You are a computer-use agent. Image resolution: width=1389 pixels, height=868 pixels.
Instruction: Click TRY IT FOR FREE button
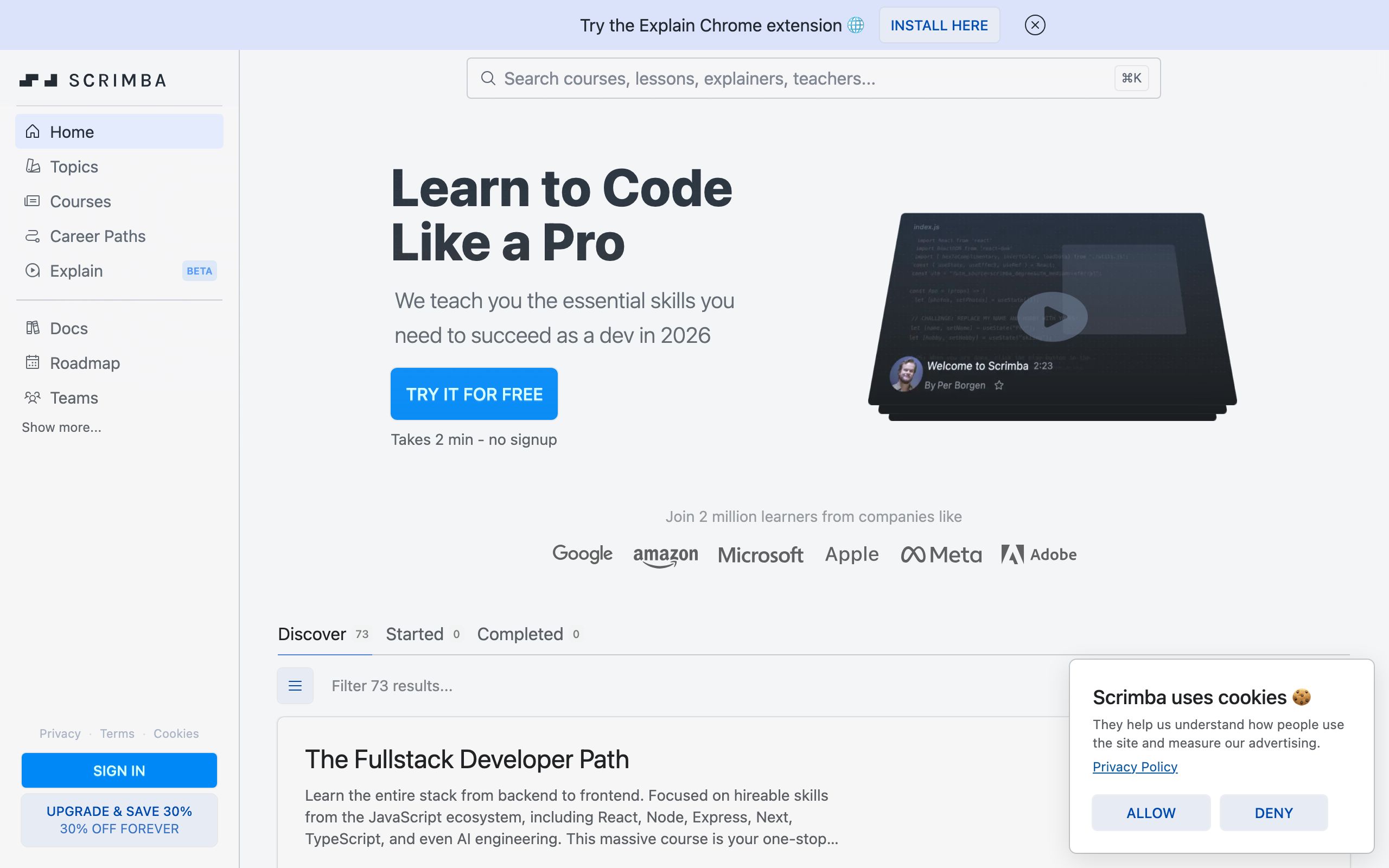coord(474,394)
